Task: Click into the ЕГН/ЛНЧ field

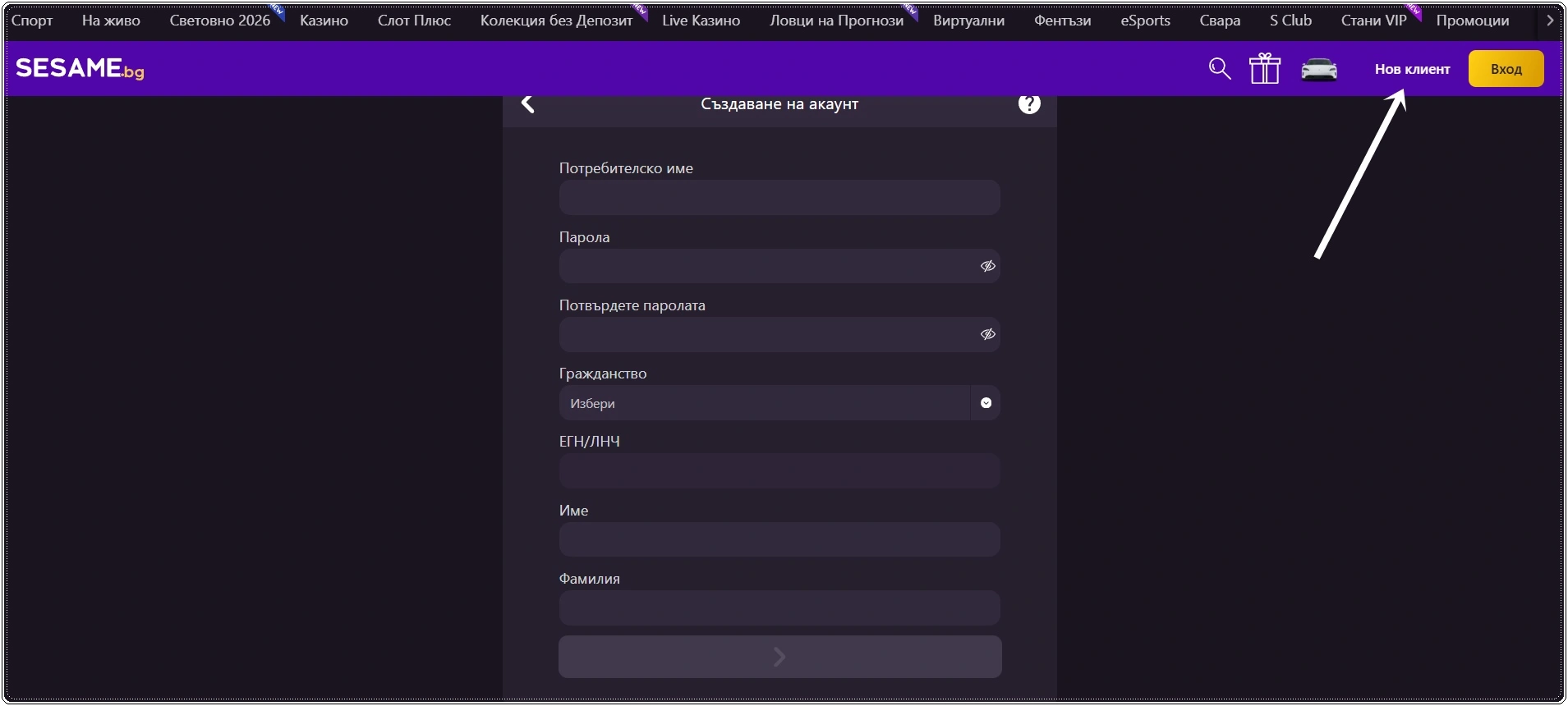Action: coord(779,471)
